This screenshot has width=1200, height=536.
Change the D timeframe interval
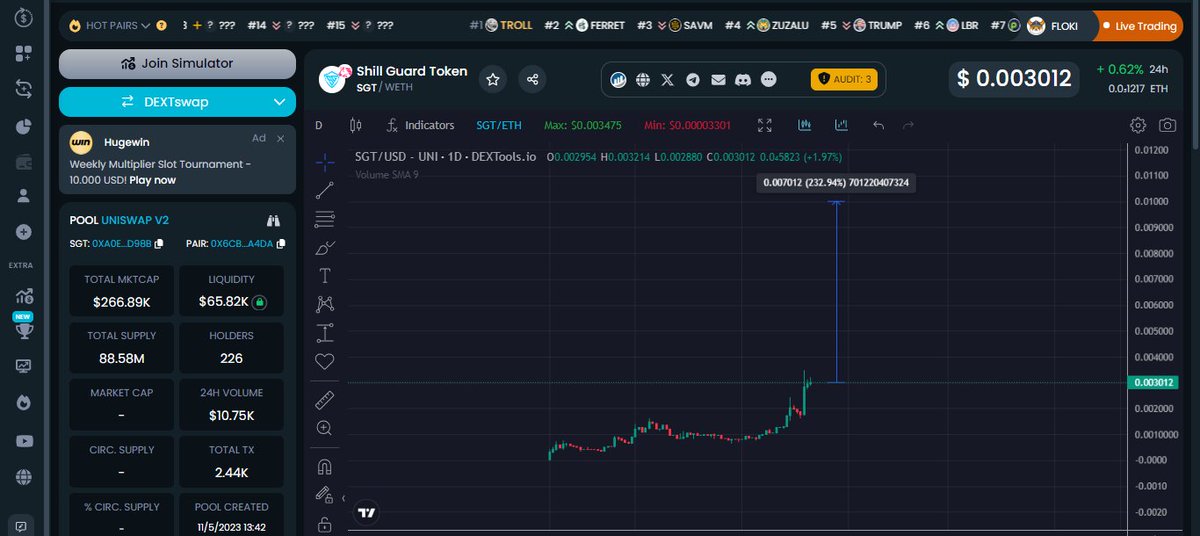(x=319, y=125)
